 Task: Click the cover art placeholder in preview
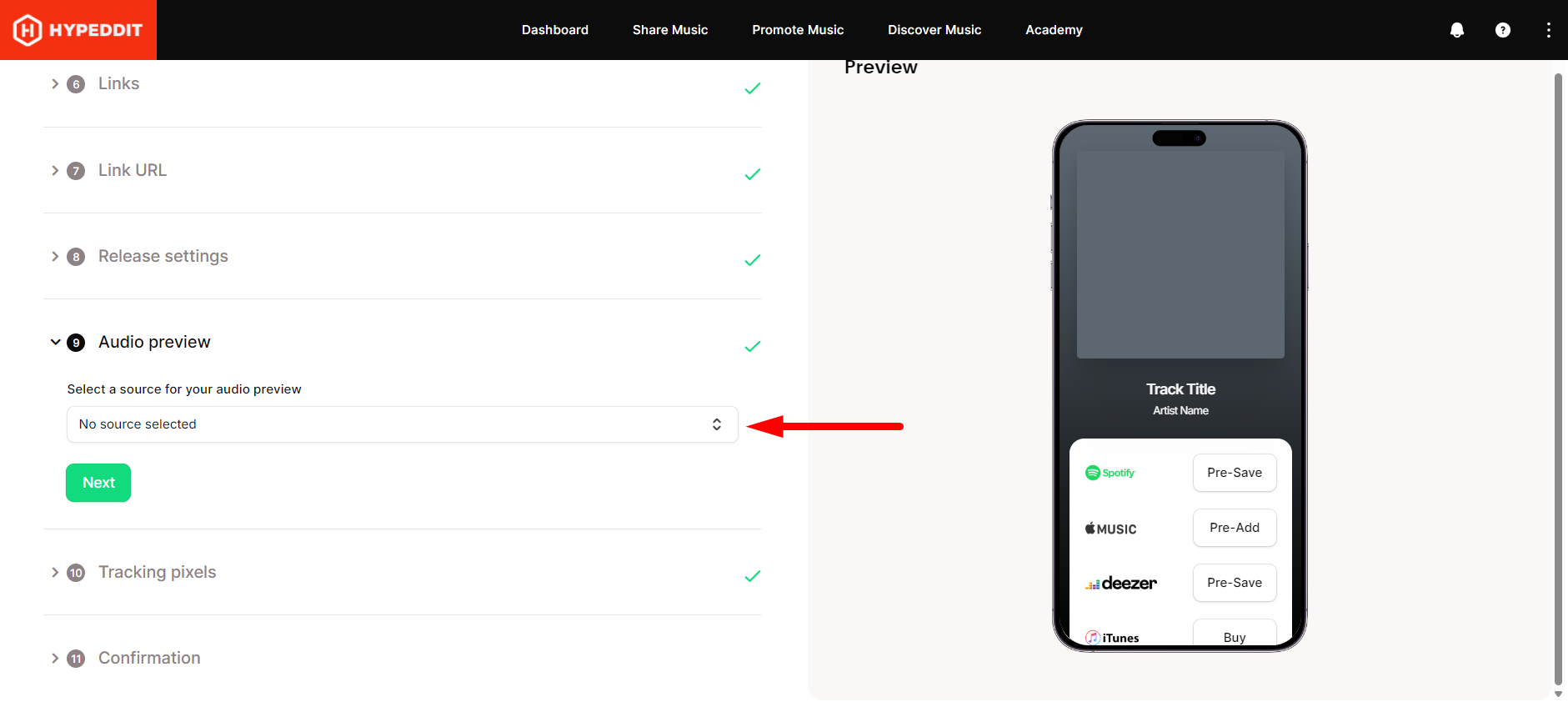[x=1180, y=254]
